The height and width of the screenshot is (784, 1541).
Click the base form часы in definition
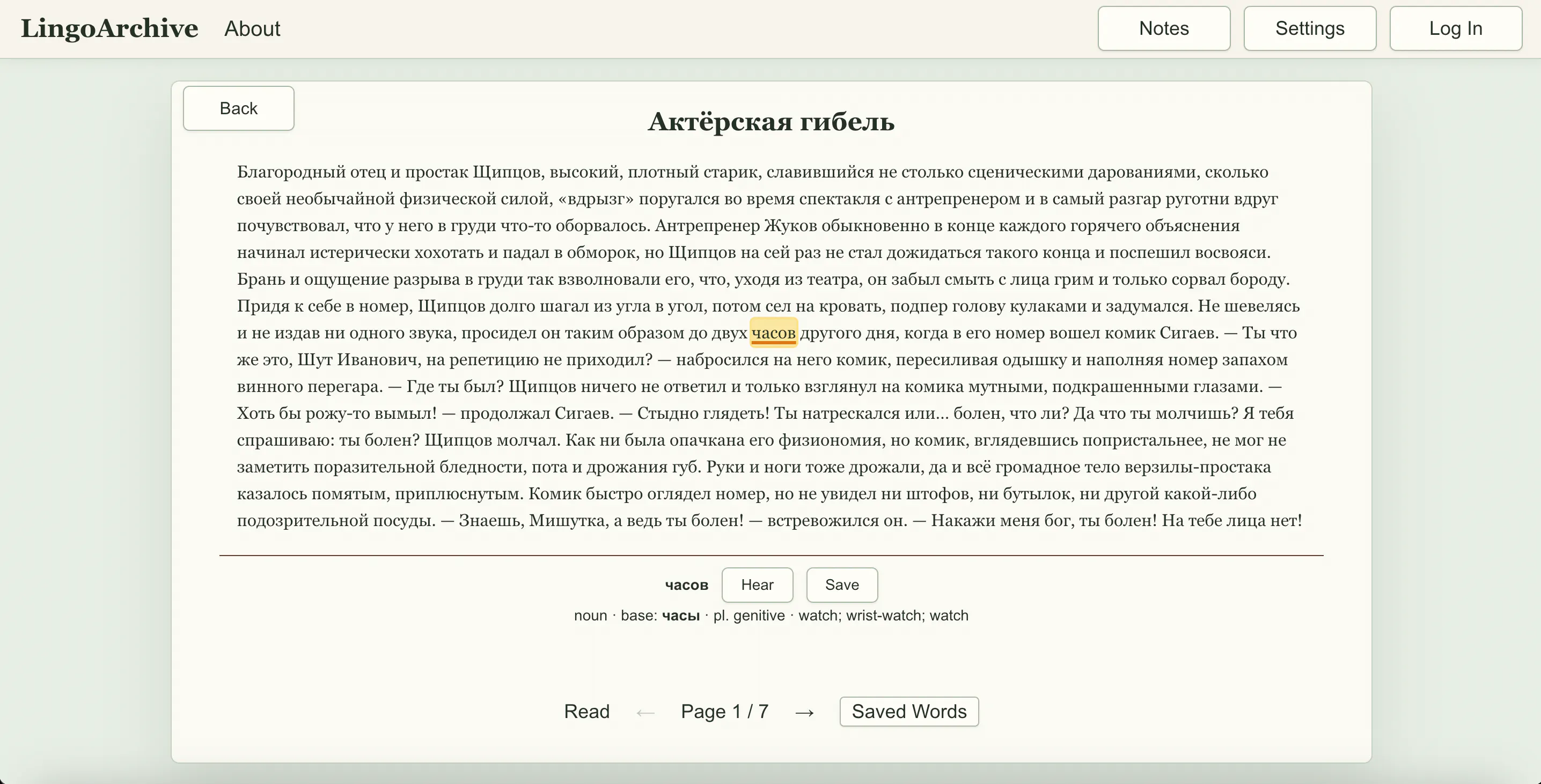680,616
